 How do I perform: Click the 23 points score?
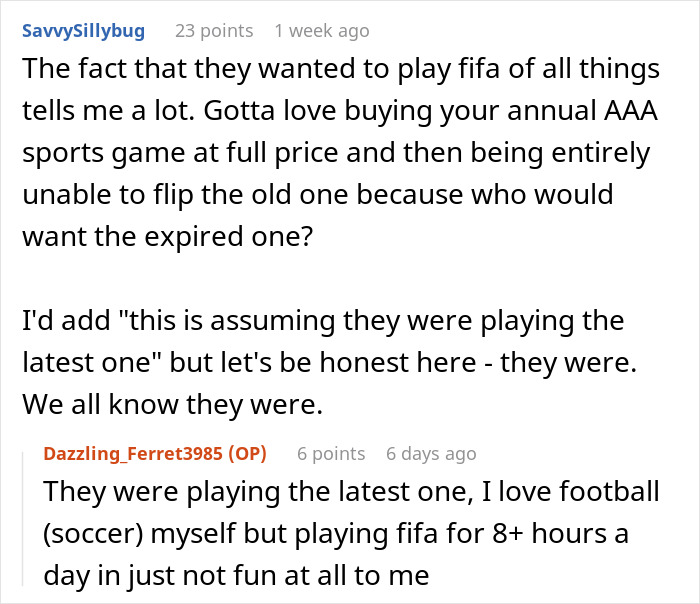(213, 31)
